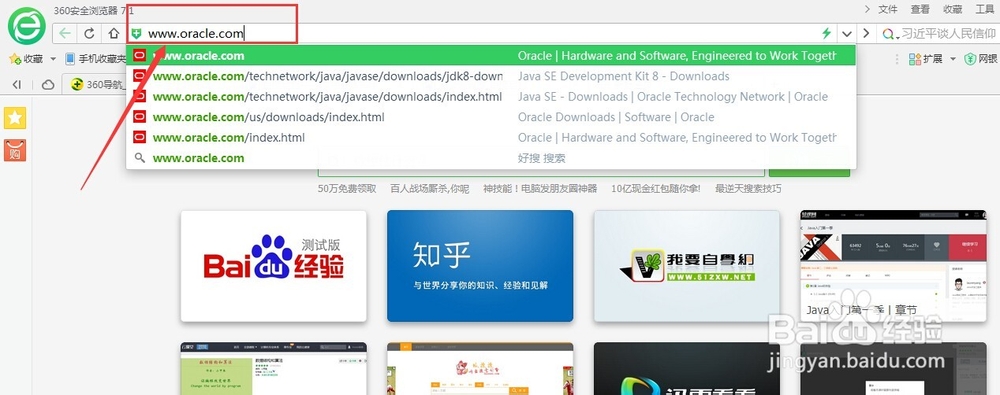This screenshot has height=395, width=1000.
Task: Open the 收藏 menu in the top bar
Action: click(953, 9)
